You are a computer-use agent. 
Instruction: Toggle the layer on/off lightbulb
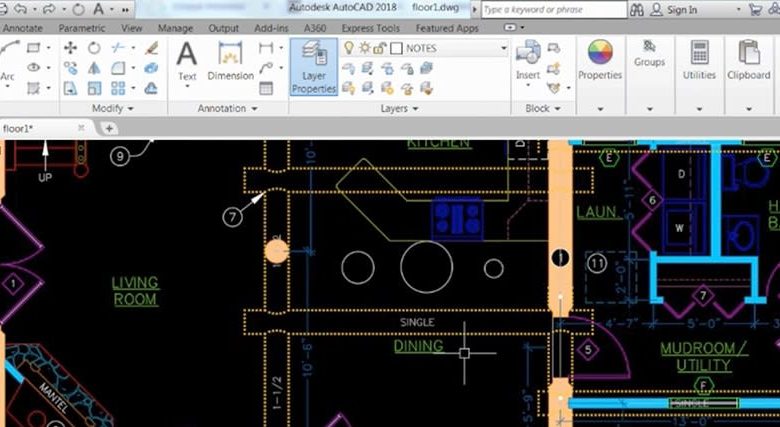pyautogui.click(x=349, y=48)
